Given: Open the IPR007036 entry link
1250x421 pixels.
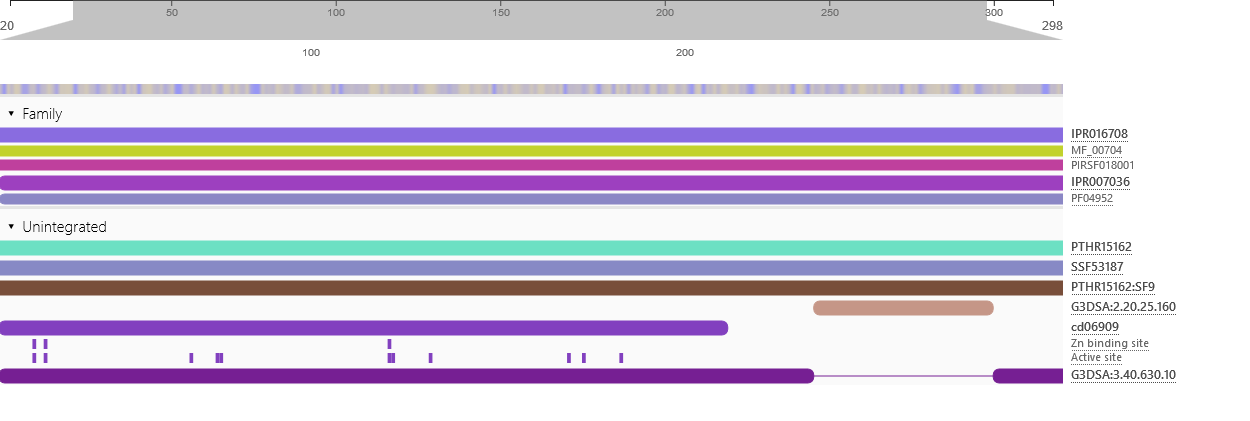Looking at the screenshot, I should (x=1100, y=182).
